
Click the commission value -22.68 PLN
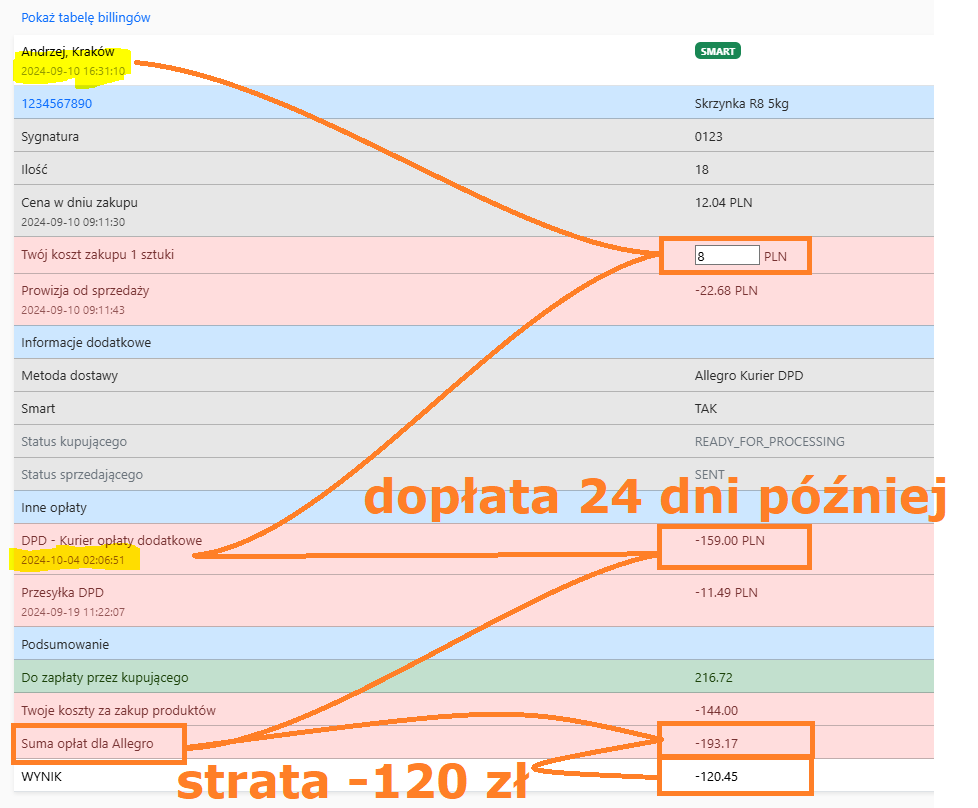click(x=726, y=291)
